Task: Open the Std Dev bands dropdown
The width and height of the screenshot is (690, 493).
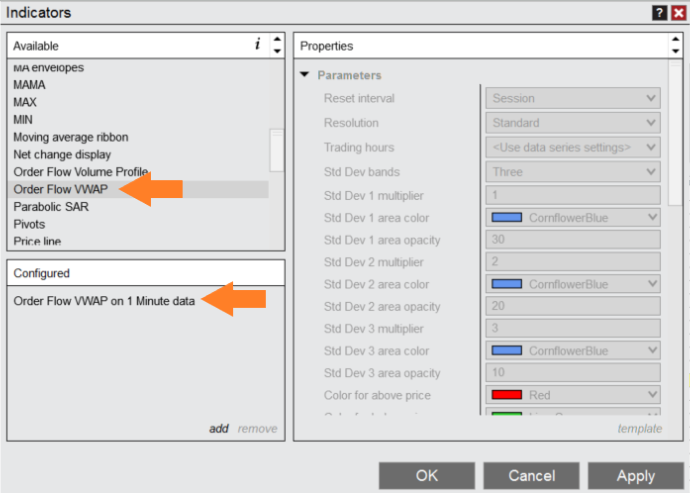Action: 573,172
